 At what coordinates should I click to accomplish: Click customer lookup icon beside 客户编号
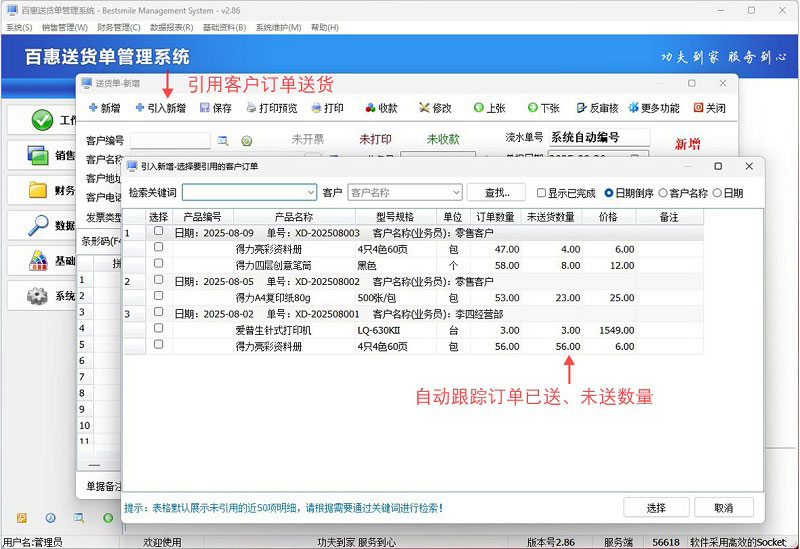pyautogui.click(x=223, y=141)
